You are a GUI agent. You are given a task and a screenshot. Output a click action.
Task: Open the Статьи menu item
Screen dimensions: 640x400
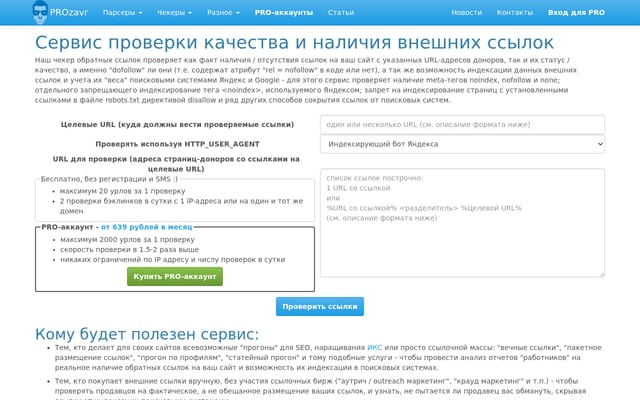[x=341, y=13]
